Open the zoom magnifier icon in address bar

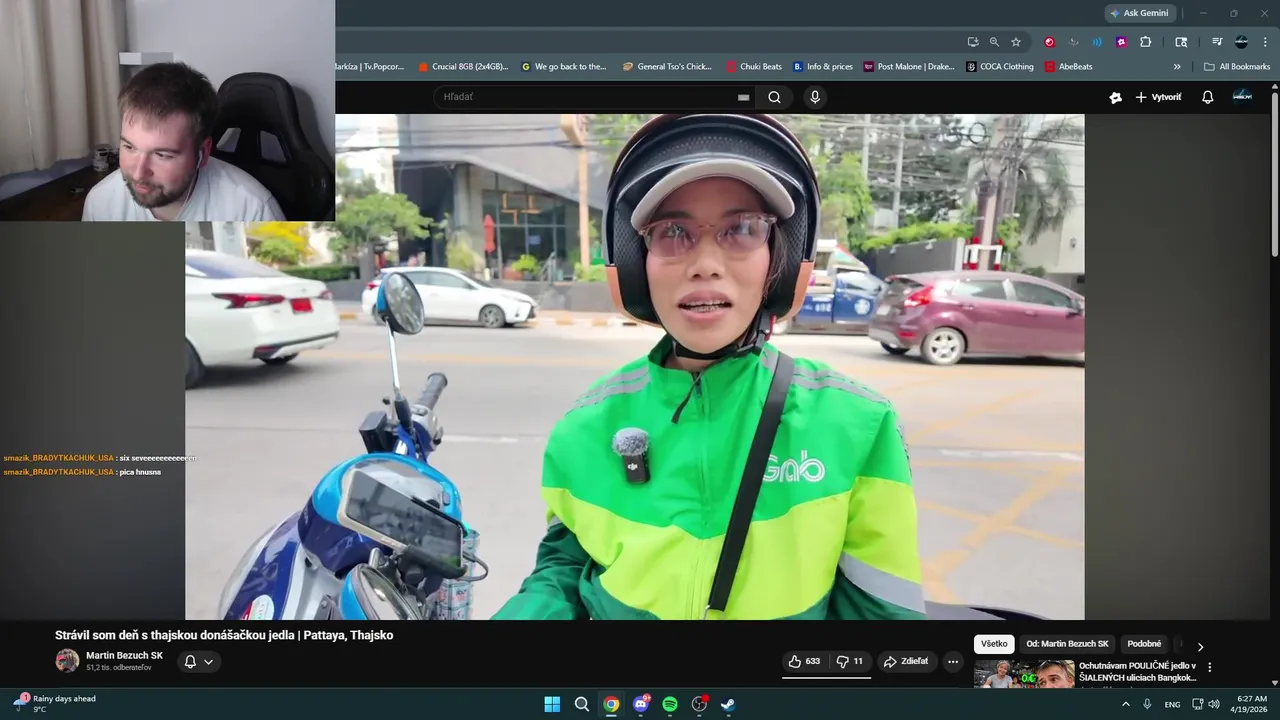pos(994,42)
